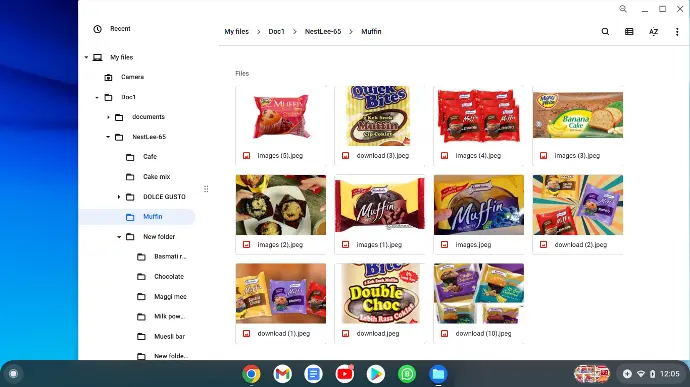Select the Banana Cake image thumbnail
690x387 pixels.
click(578, 115)
